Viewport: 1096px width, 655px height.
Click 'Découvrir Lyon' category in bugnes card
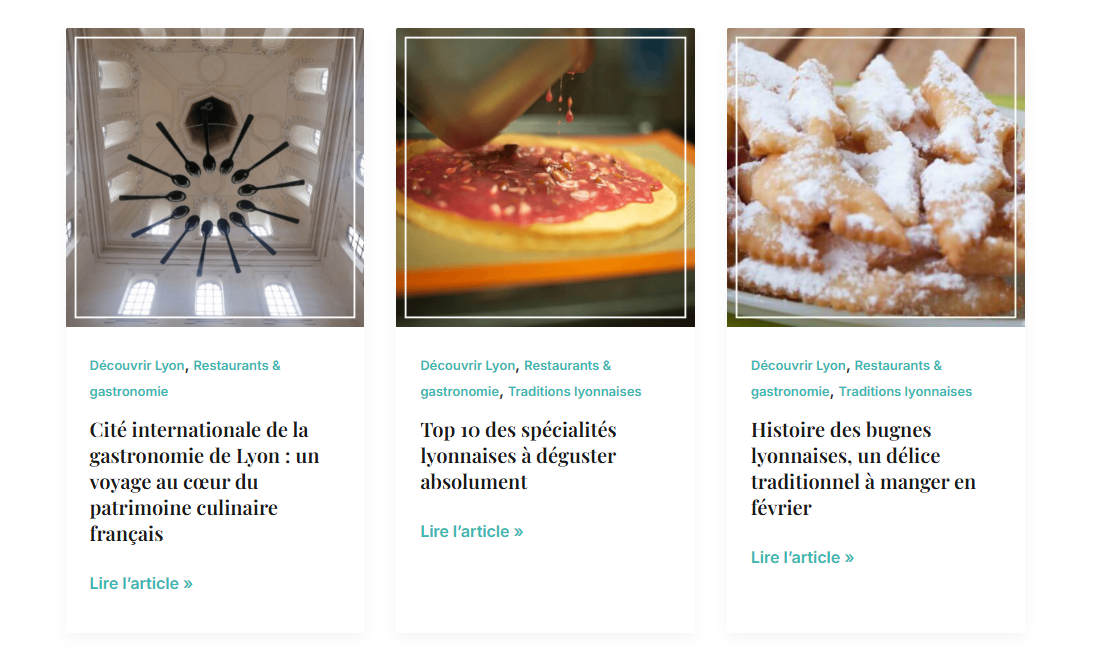798,366
